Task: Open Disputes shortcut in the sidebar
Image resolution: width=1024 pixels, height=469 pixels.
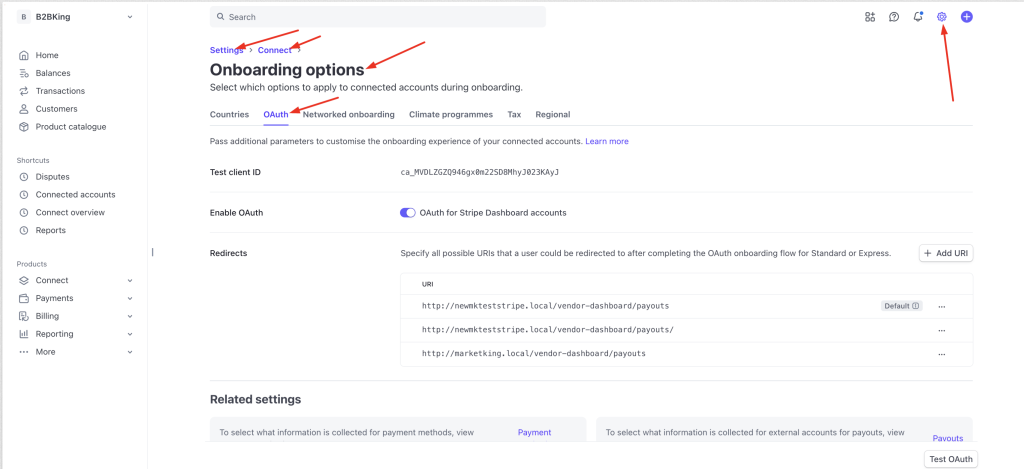Action: (x=53, y=177)
